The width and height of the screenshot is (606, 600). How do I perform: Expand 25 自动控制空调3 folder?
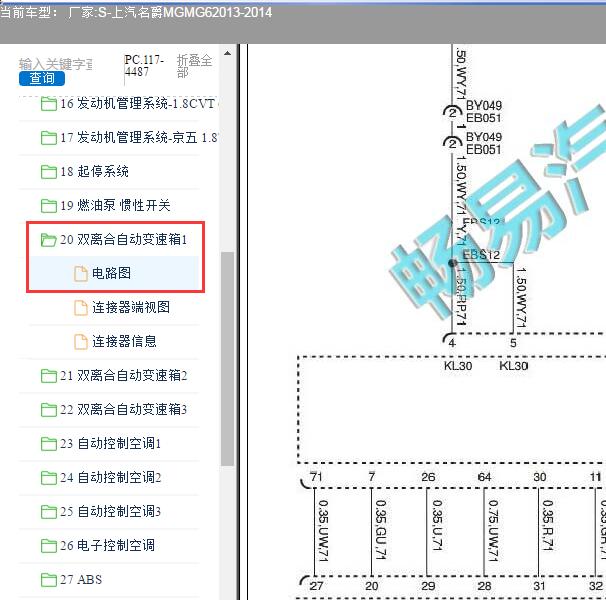[111, 512]
